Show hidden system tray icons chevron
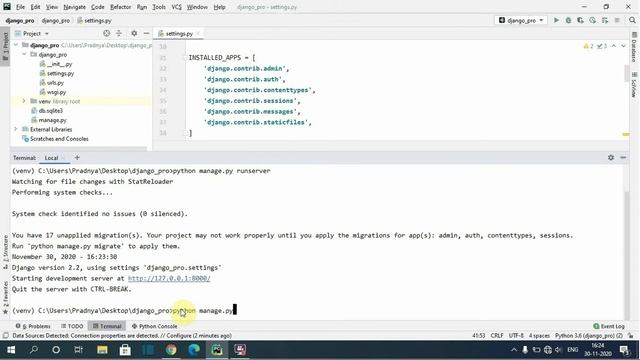 514,350
